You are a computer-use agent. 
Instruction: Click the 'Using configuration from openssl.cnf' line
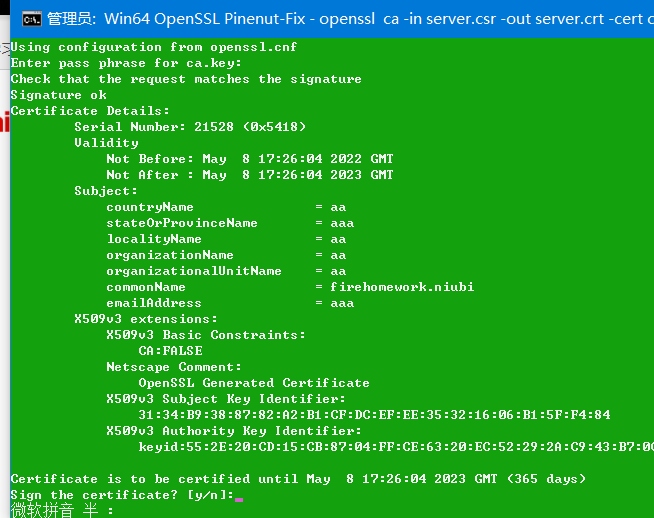pyautogui.click(x=154, y=47)
